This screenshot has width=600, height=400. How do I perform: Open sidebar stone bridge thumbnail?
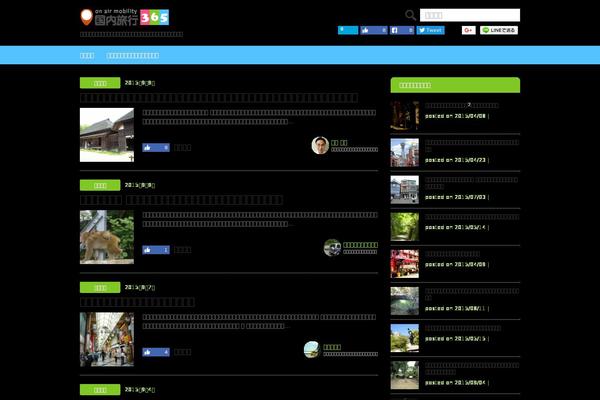(404, 301)
